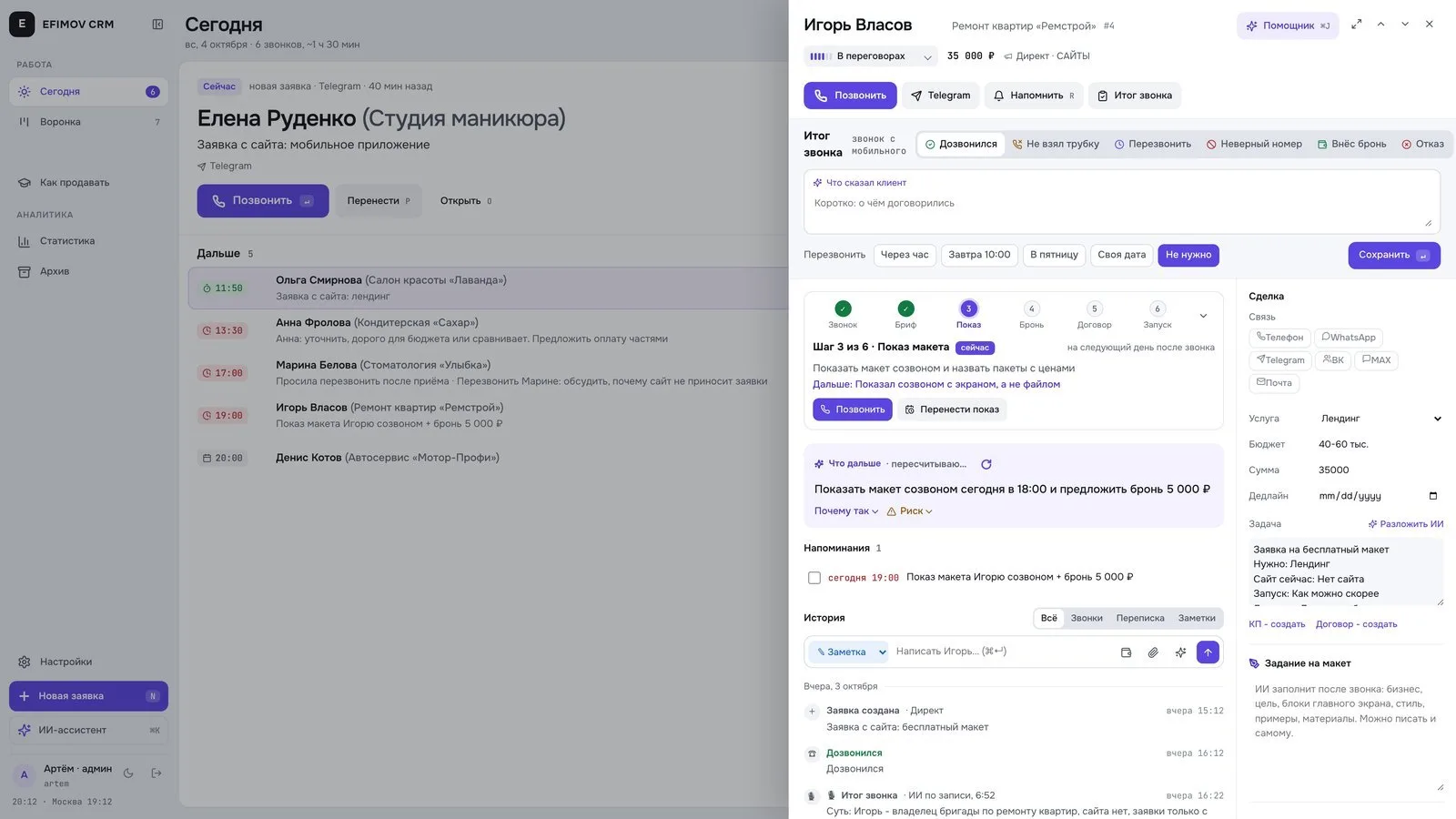Set callback to 'Завтра 10:00'
The height and width of the screenshot is (819, 1456).
point(979,255)
